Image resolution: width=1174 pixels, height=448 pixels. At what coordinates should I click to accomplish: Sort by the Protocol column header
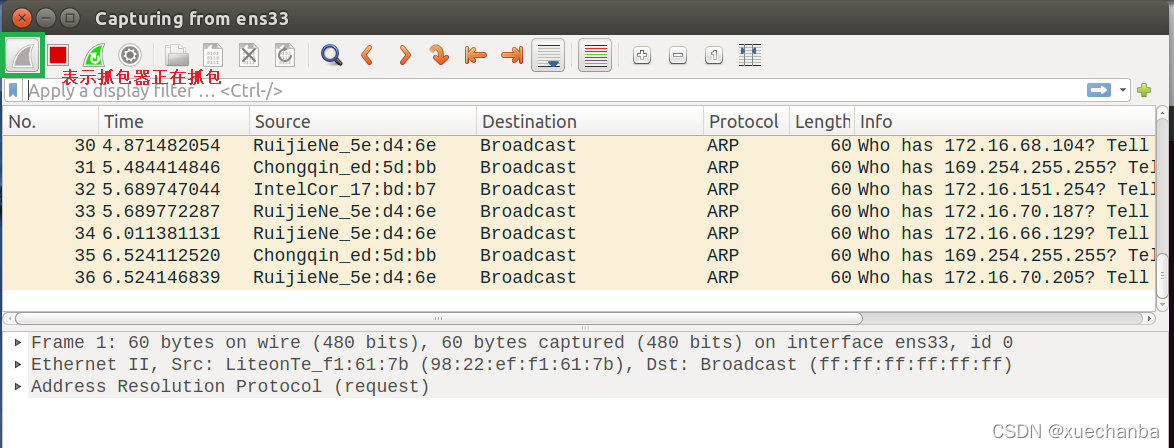tap(743, 121)
